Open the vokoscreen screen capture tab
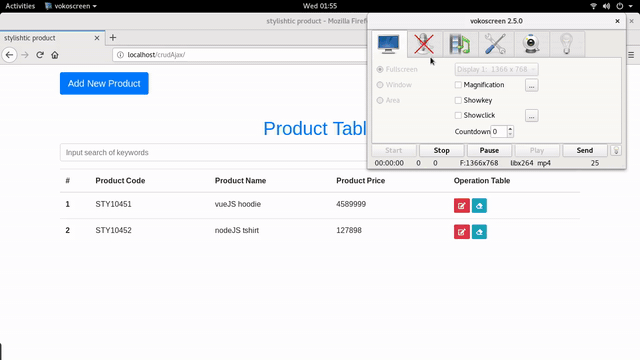640x360 pixels. (389, 44)
